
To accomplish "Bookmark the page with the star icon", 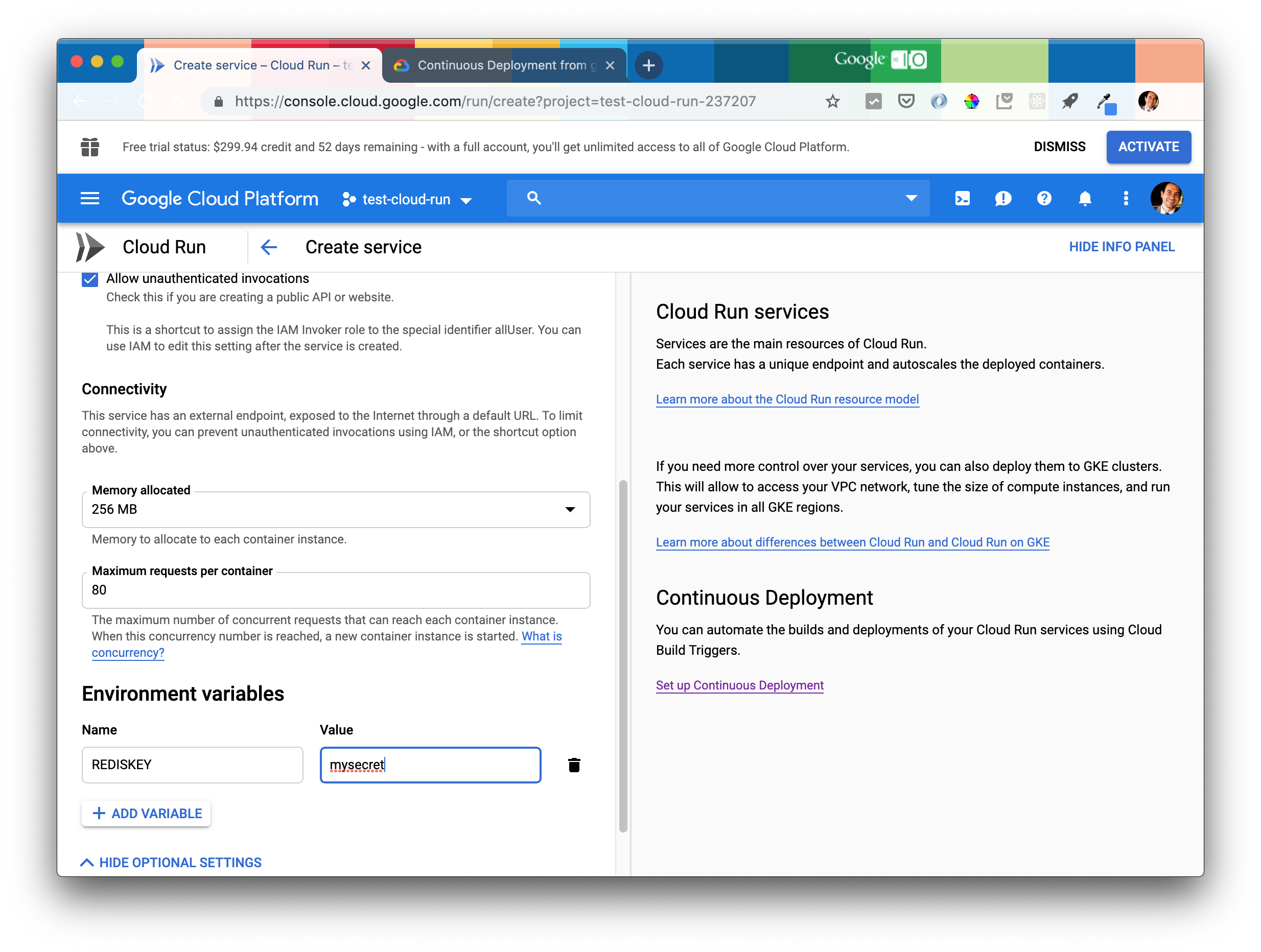I will coord(832,101).
